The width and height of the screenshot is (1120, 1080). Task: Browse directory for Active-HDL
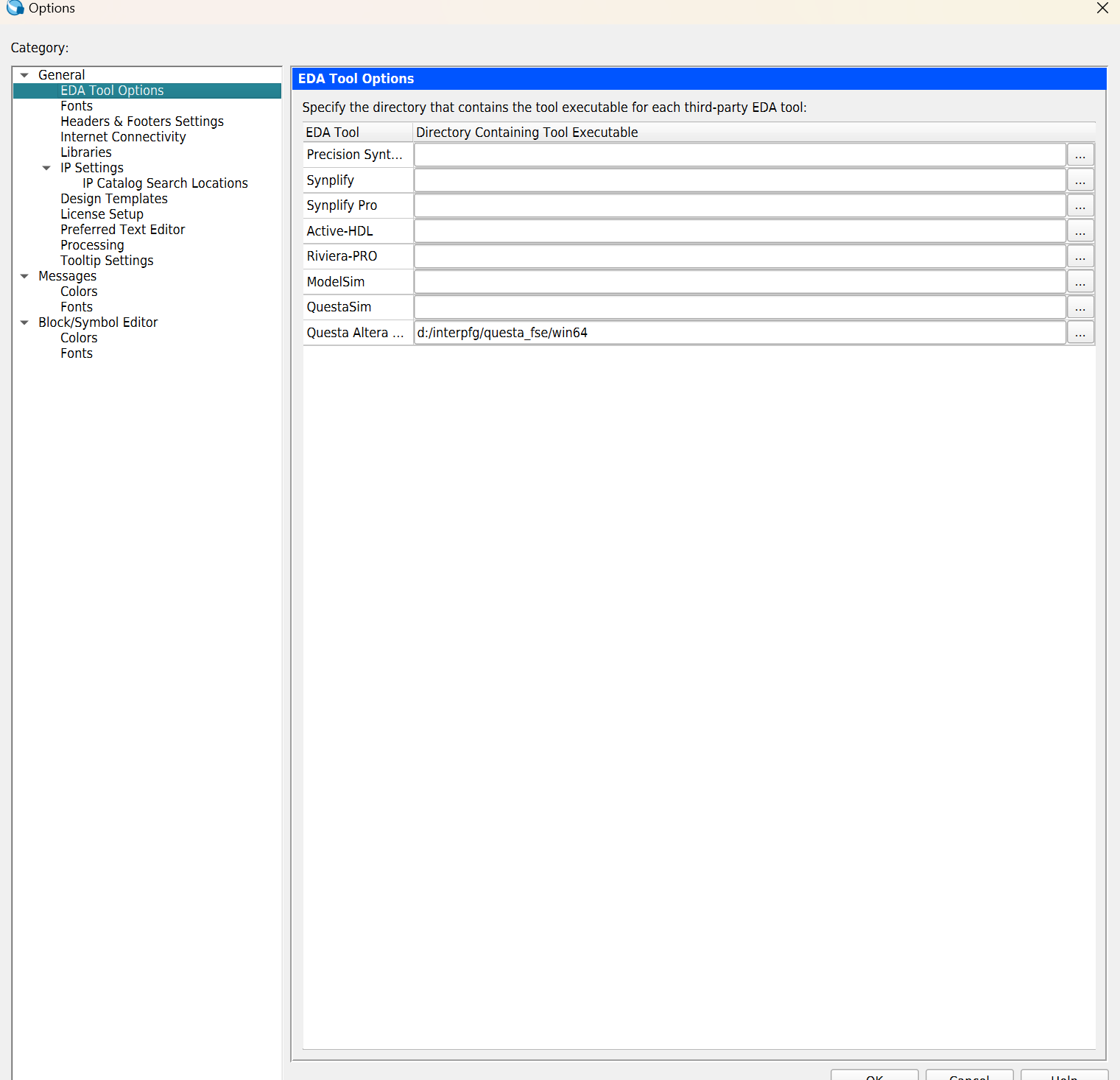(x=1080, y=231)
